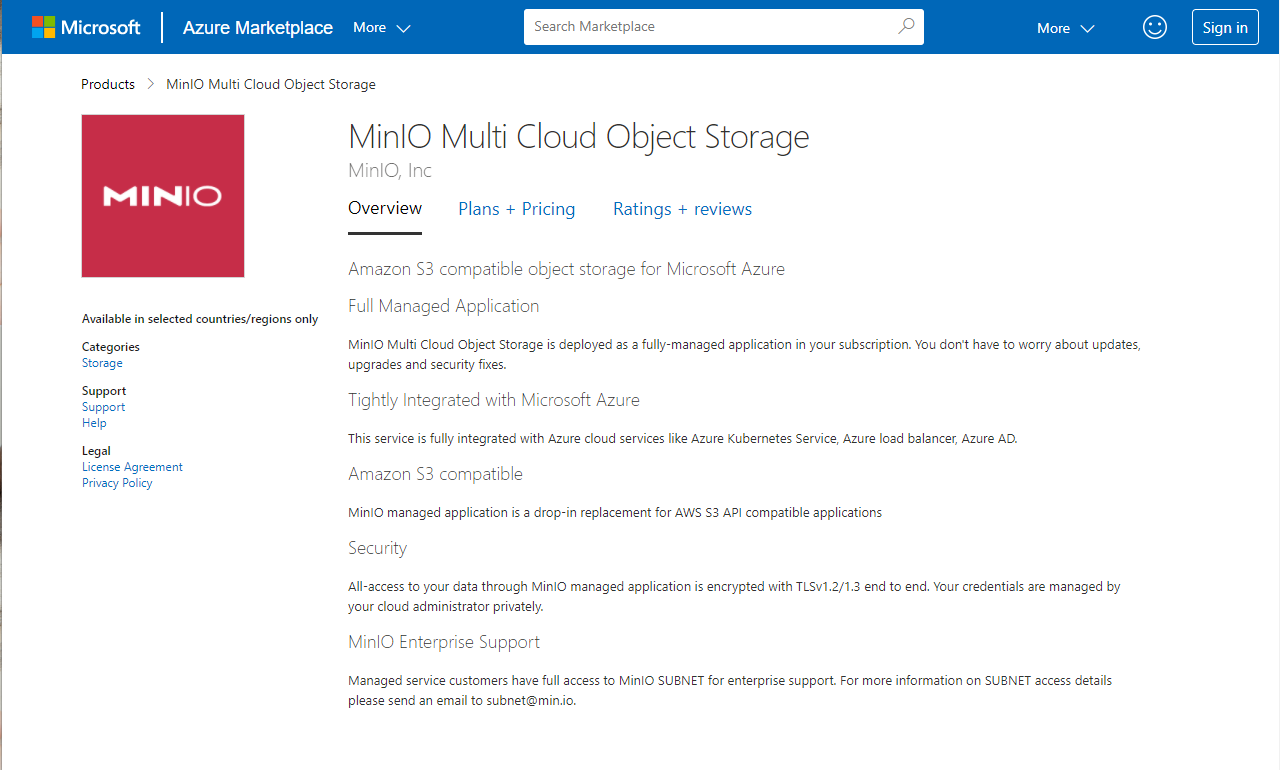Click the search magnifier icon
1280x770 pixels.
(906, 27)
